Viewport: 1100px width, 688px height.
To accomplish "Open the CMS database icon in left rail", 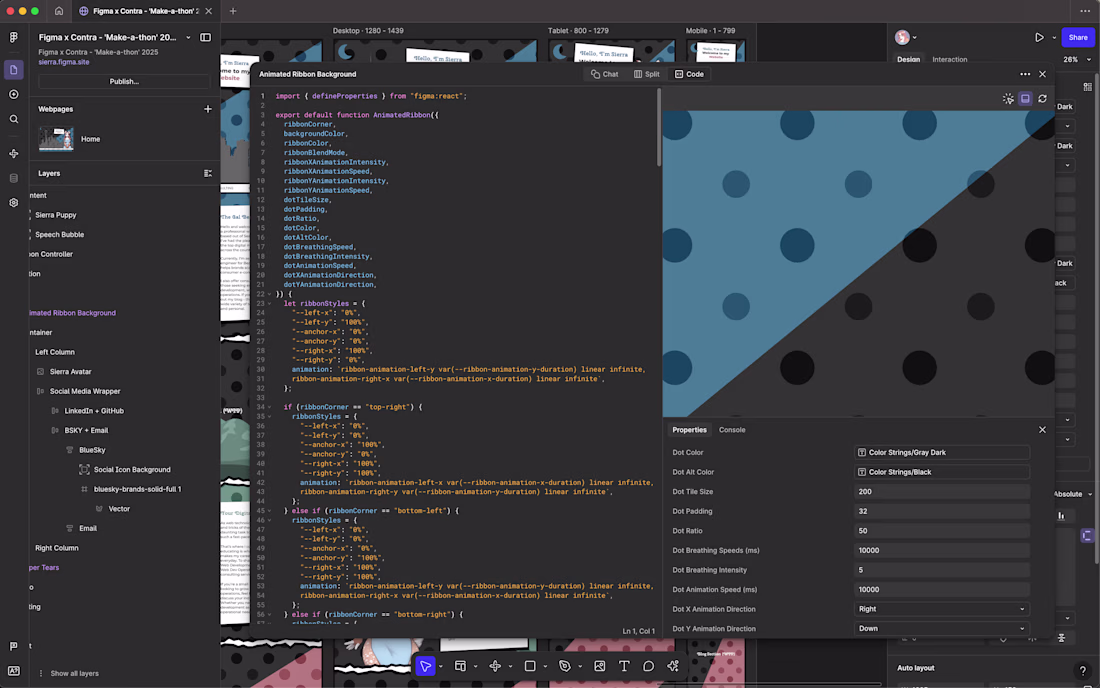I will point(13,178).
